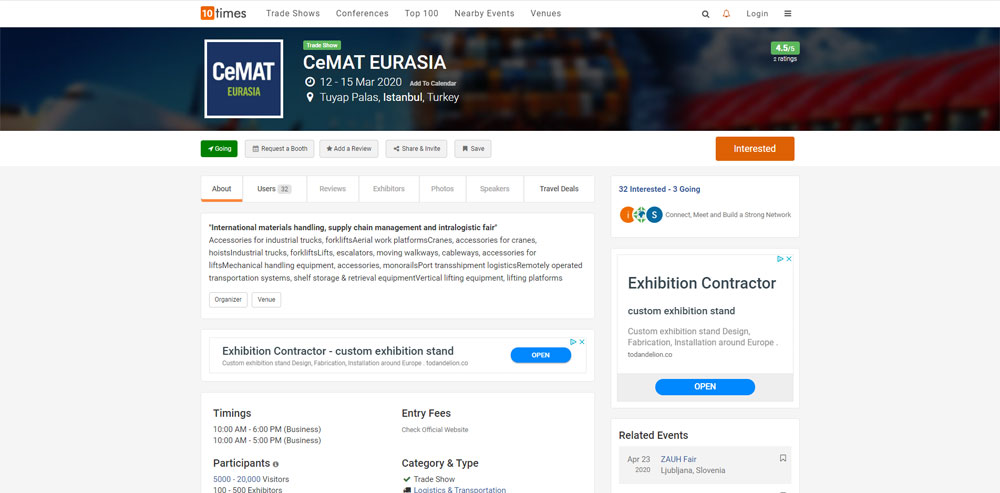Click the orange Interested button
The height and width of the screenshot is (493, 1000).
pyautogui.click(x=754, y=149)
